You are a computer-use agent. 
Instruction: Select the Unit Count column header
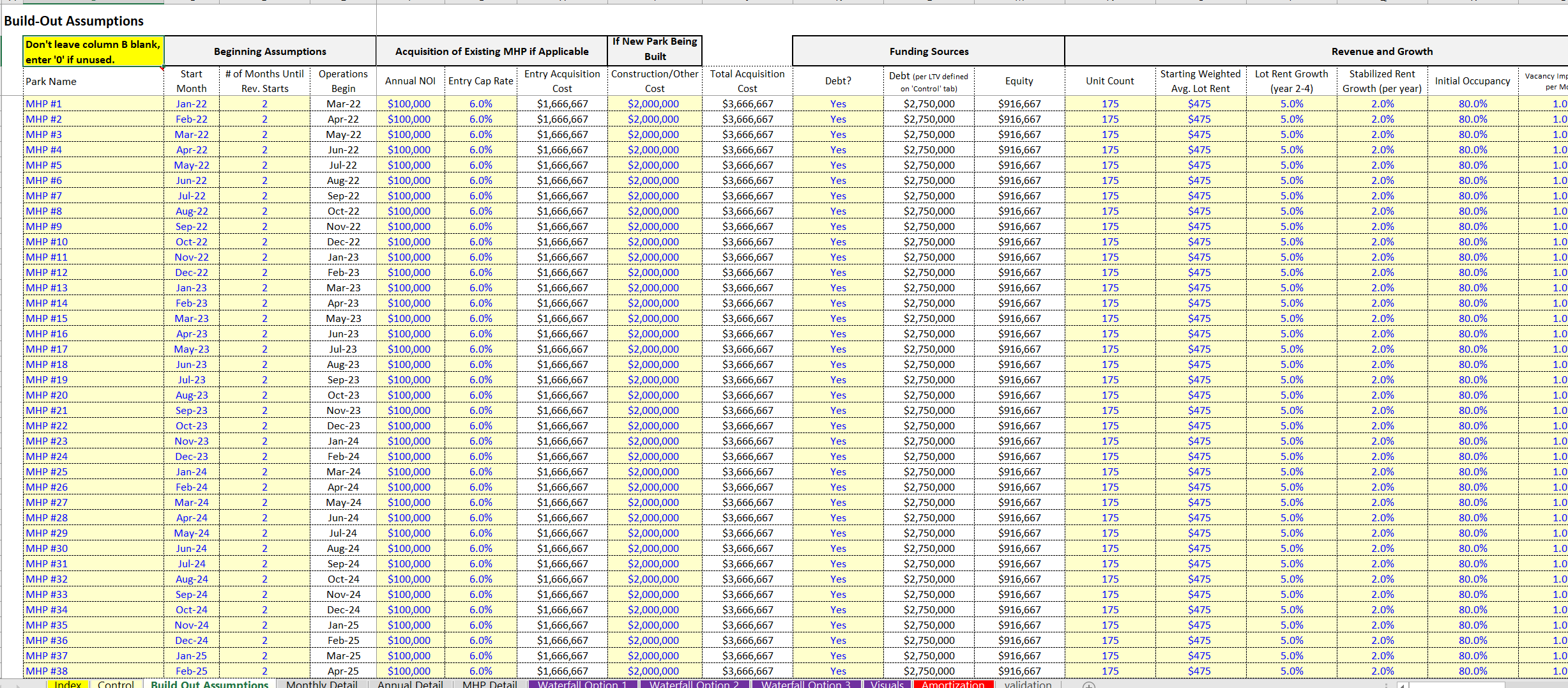tap(1110, 81)
